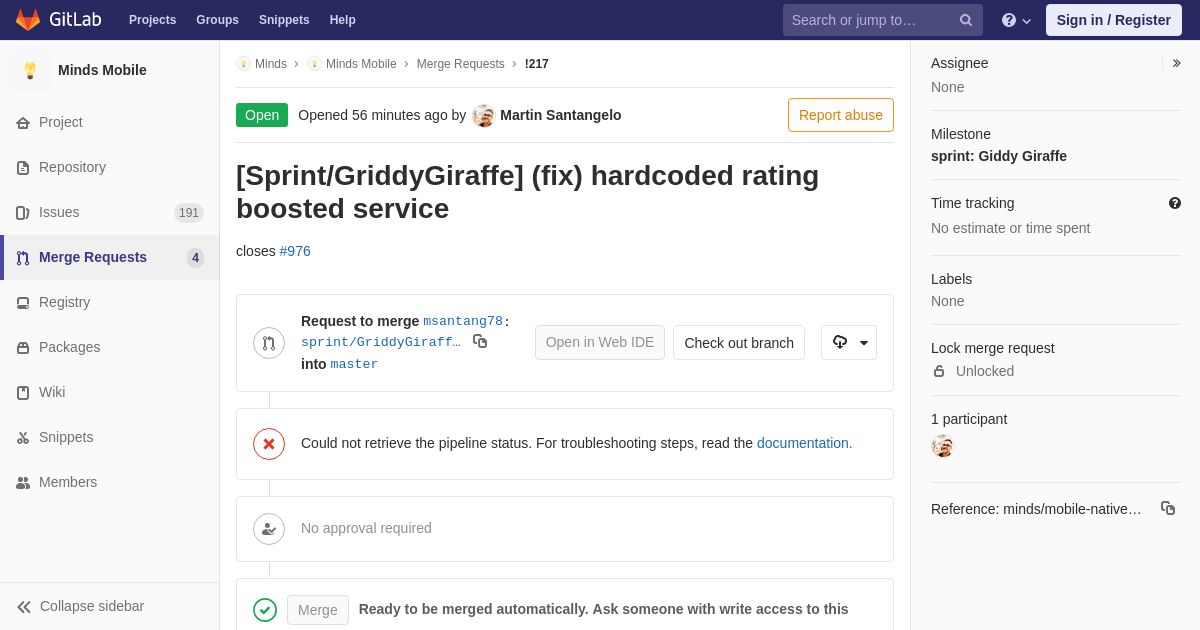
Task: Copy the merge request reference
Action: point(1168,508)
